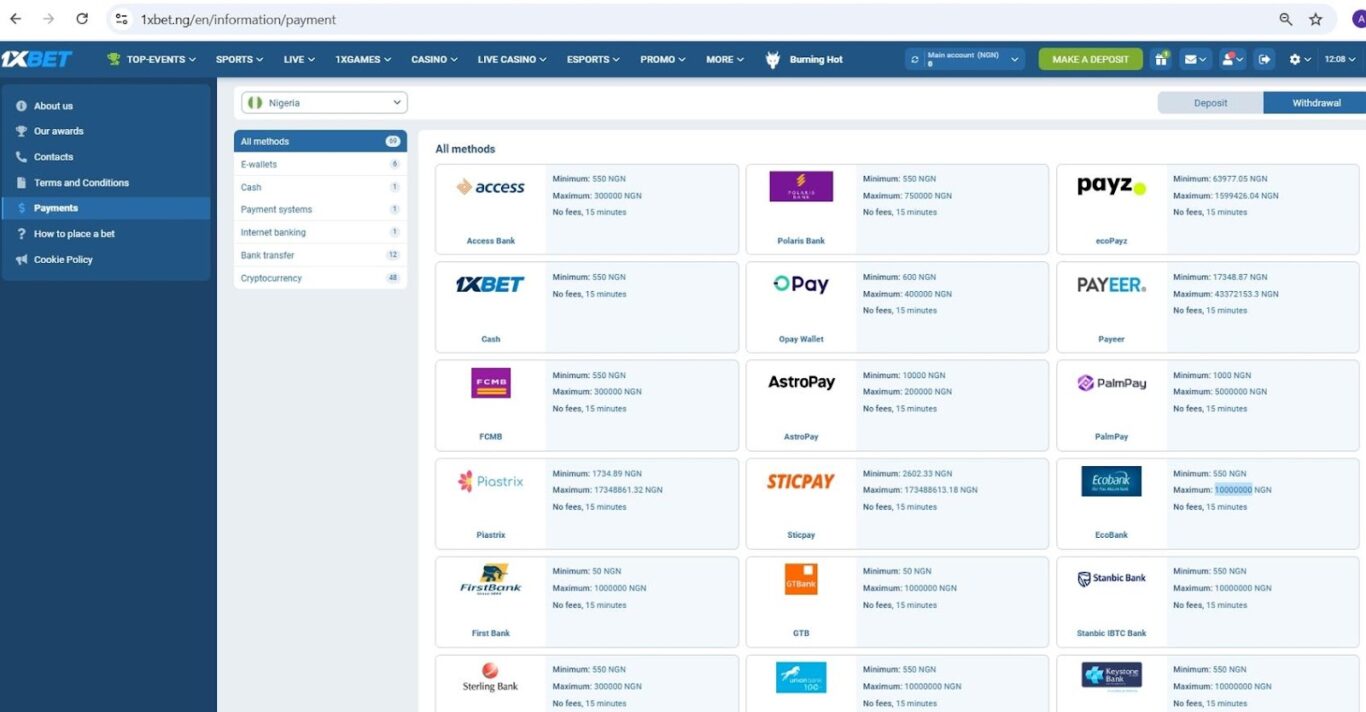Select OPay Wallet logo
Viewport: 1366px width, 712px height.
tap(801, 284)
